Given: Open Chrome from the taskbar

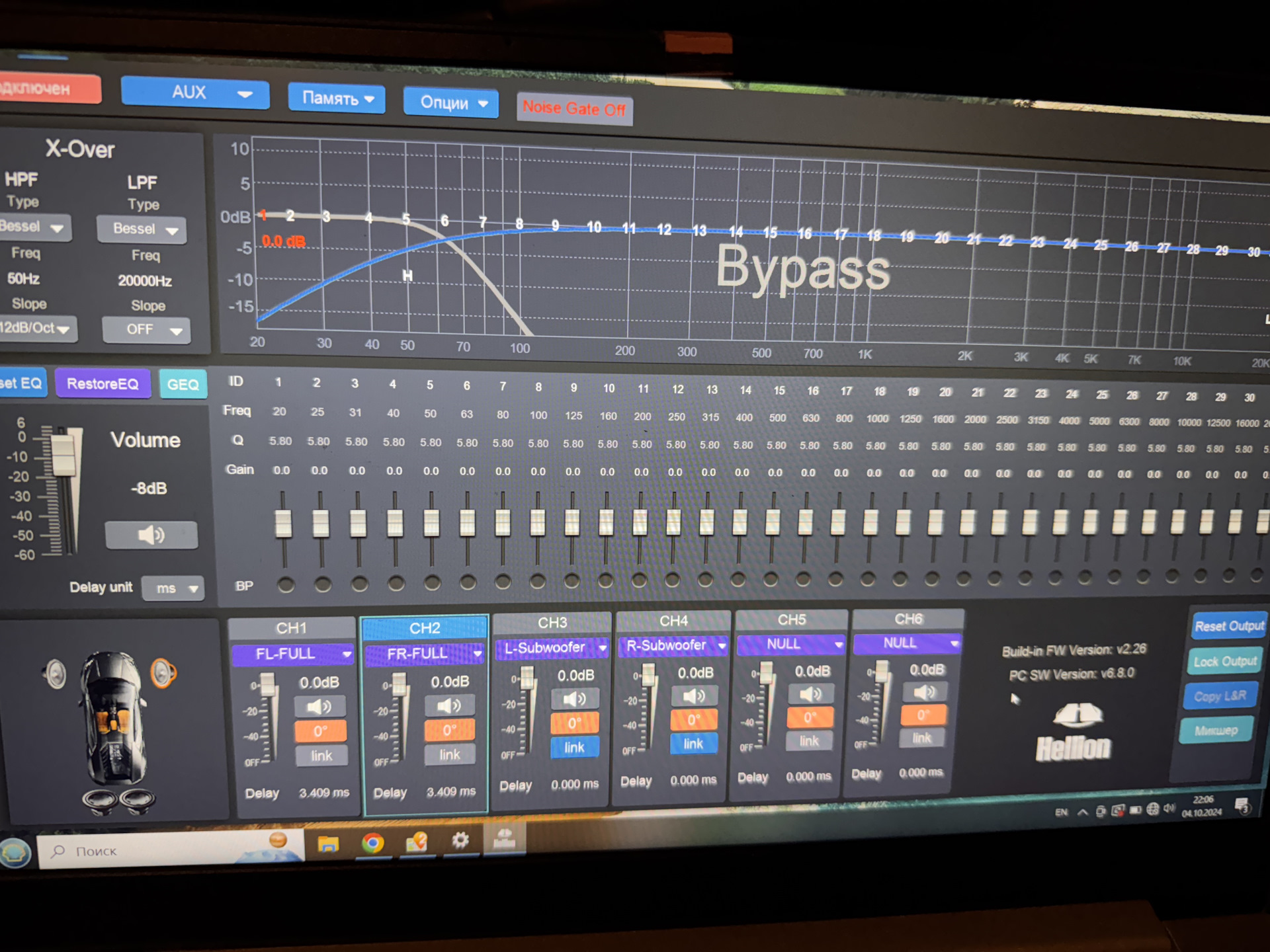Looking at the screenshot, I should pyautogui.click(x=372, y=843).
